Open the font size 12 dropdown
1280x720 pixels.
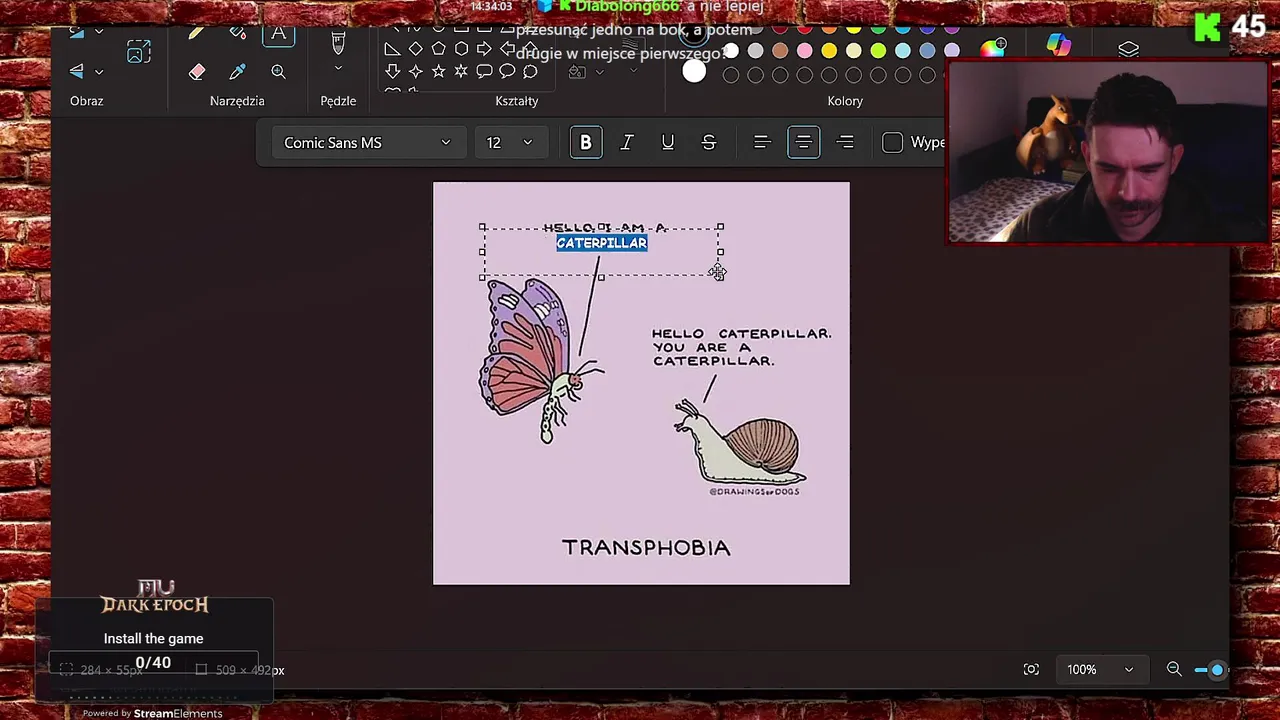point(510,143)
